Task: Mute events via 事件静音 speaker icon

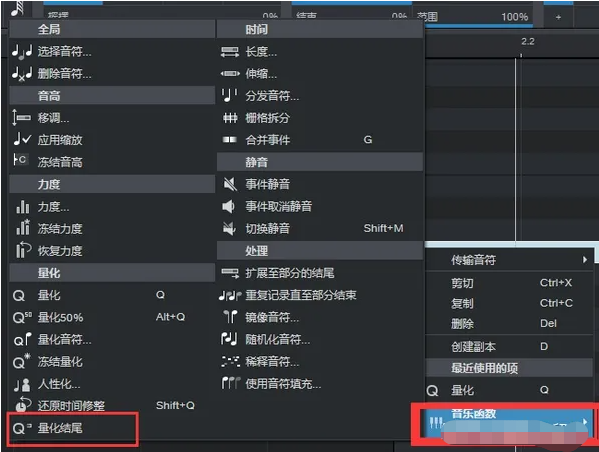Action: click(230, 184)
